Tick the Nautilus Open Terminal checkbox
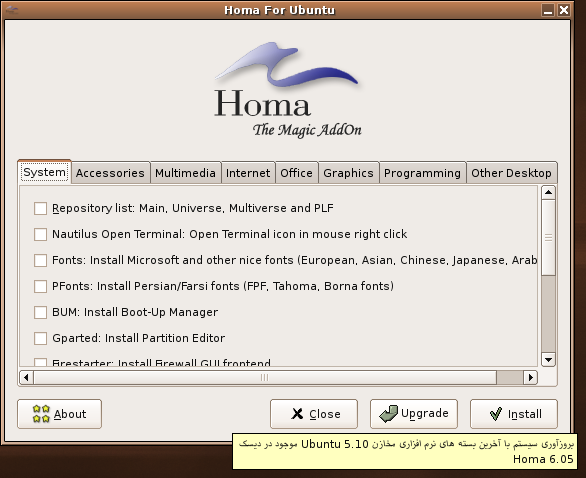The height and width of the screenshot is (478, 586). [x=40, y=234]
